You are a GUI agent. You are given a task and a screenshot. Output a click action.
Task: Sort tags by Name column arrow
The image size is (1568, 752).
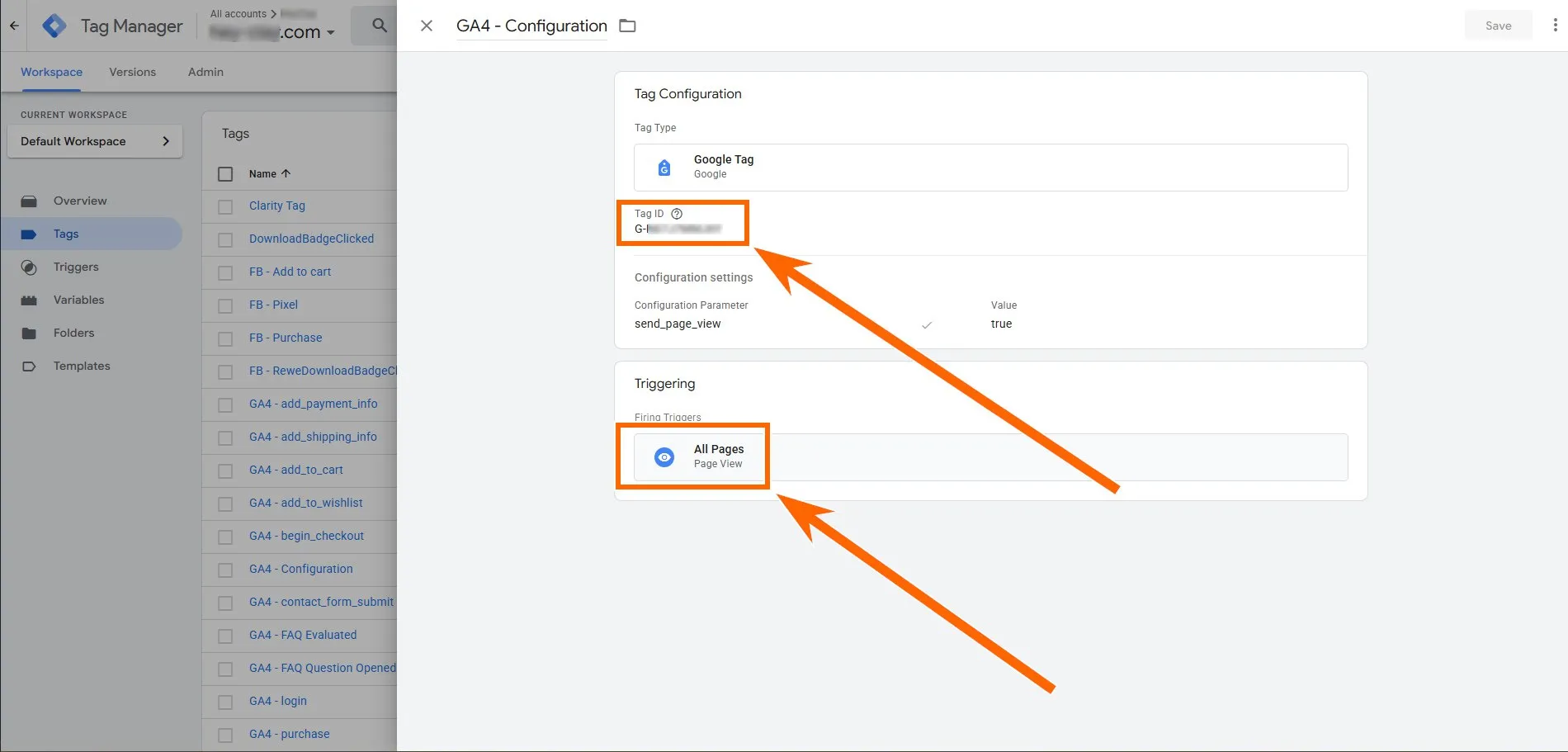[286, 174]
